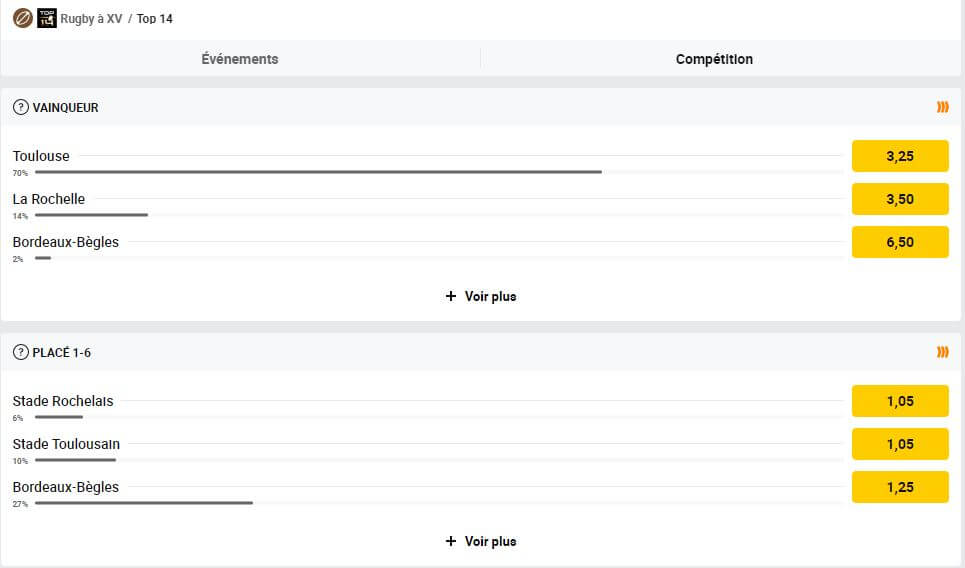
Task: Open the help icon next to VAINQUEUR
Action: coord(21,107)
